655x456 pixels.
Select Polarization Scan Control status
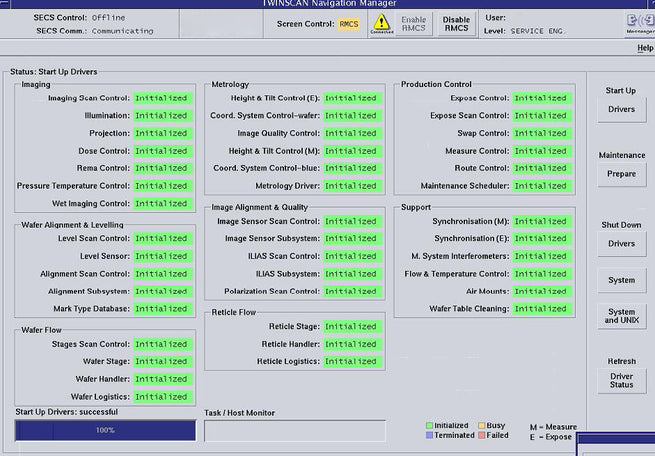click(352, 291)
